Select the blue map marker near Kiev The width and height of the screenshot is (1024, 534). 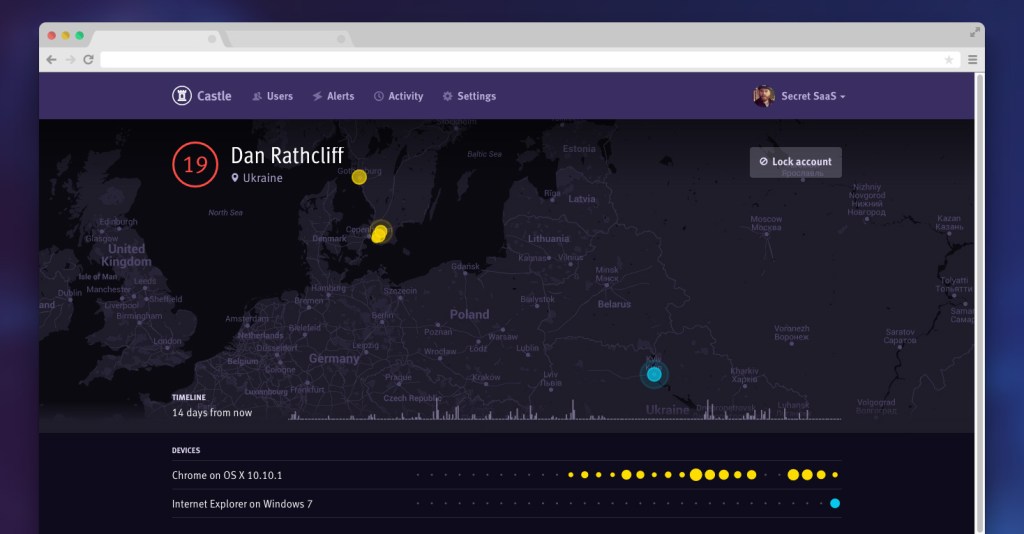(654, 374)
